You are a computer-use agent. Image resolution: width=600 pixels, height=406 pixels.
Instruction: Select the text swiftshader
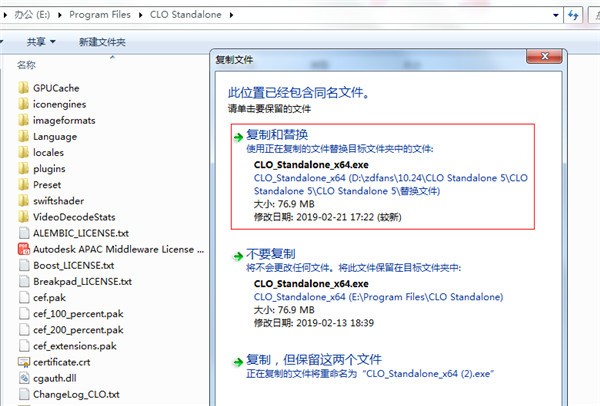pos(58,201)
